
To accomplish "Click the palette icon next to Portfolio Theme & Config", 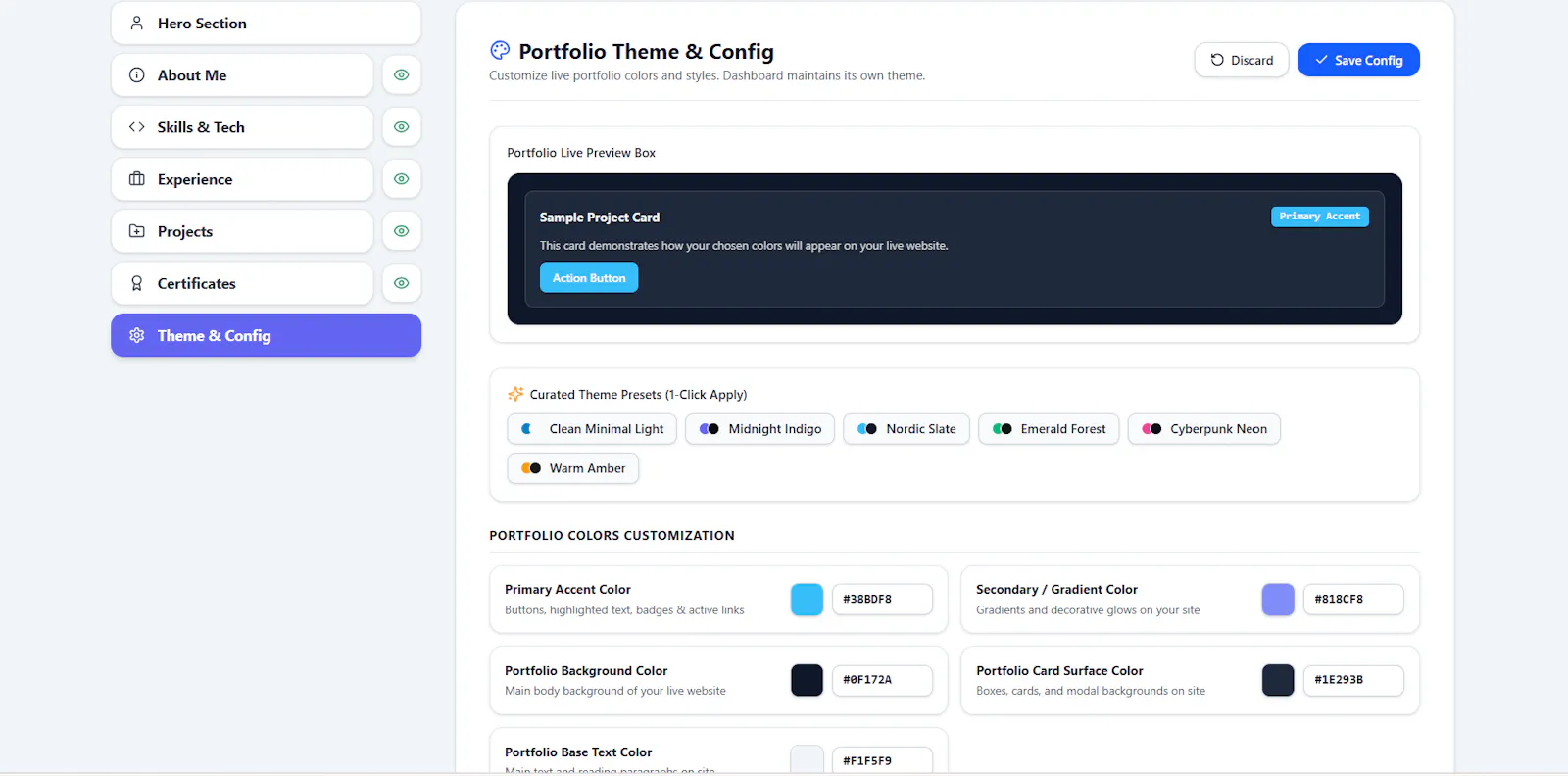I will point(500,50).
